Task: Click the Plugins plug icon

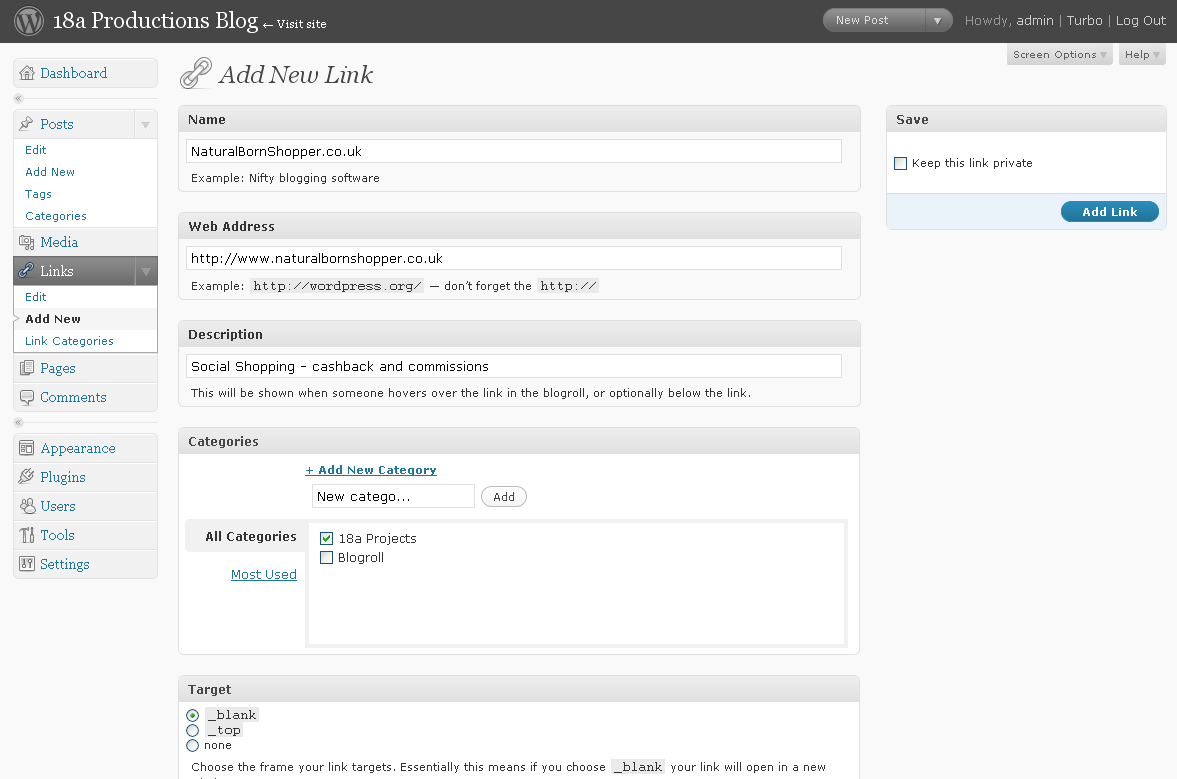Action: [27, 477]
